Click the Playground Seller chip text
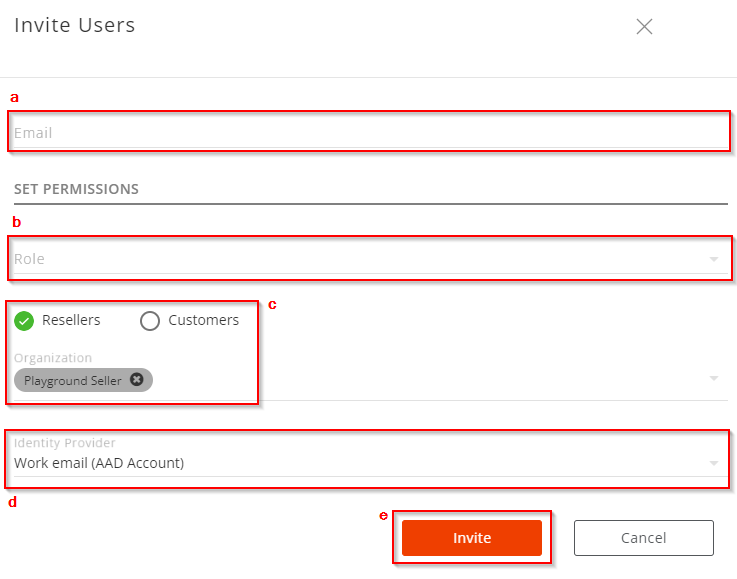The width and height of the screenshot is (737, 579). [72, 381]
